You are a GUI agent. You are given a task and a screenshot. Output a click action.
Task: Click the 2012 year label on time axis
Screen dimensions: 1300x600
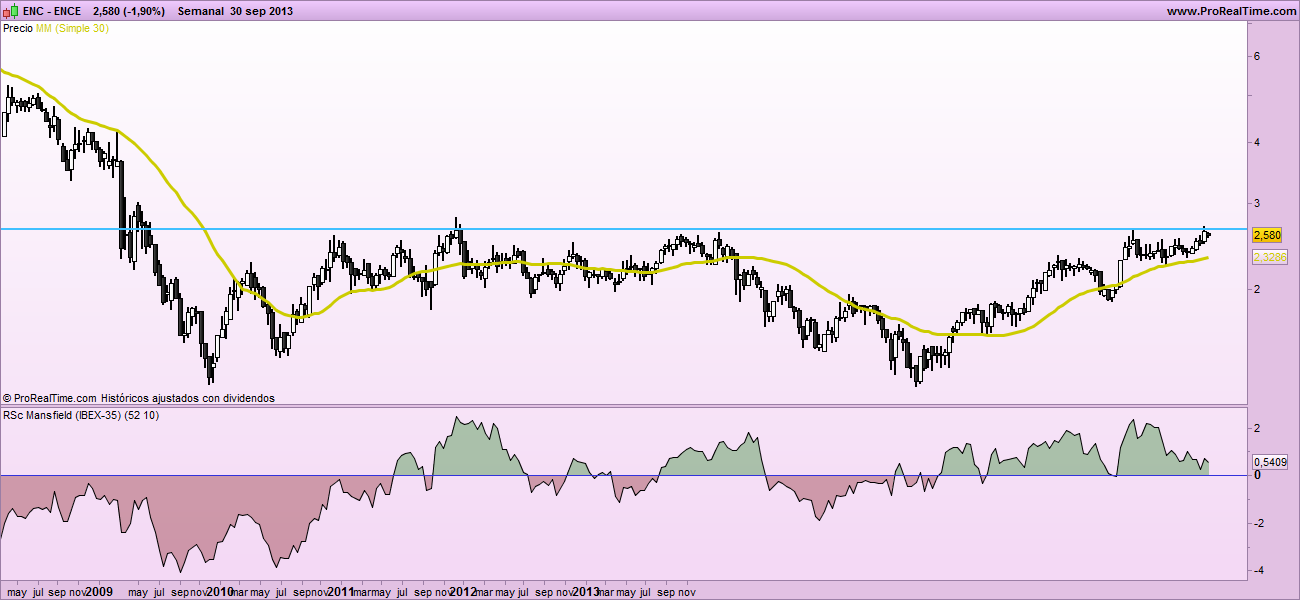coord(463,592)
